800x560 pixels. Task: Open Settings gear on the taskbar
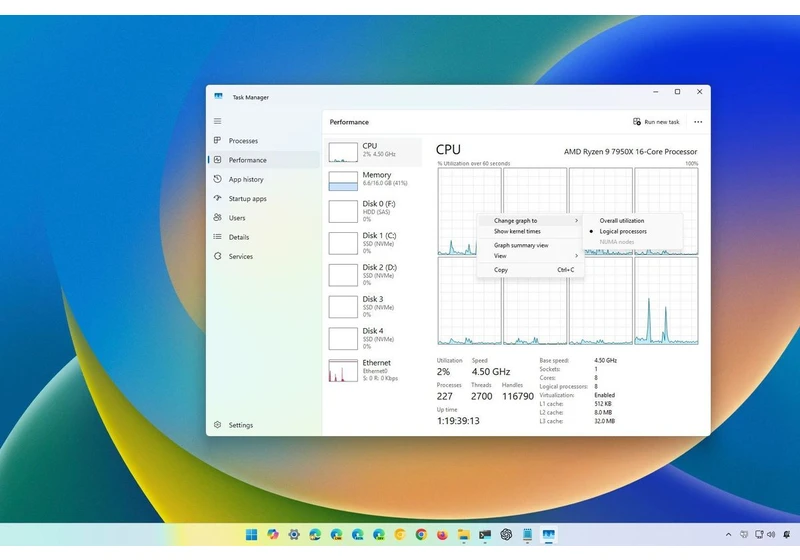click(294, 534)
